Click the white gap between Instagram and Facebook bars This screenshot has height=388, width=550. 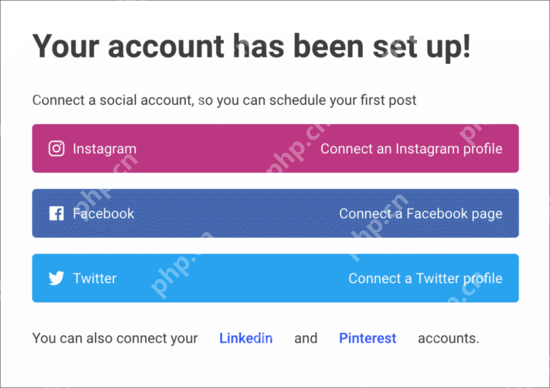[275, 181]
